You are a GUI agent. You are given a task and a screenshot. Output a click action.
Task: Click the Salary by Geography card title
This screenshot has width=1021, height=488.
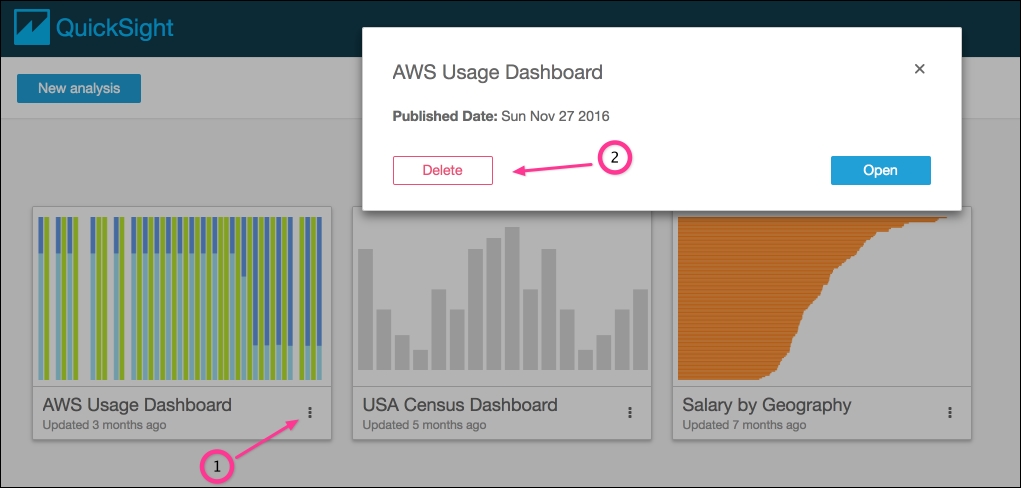766,405
